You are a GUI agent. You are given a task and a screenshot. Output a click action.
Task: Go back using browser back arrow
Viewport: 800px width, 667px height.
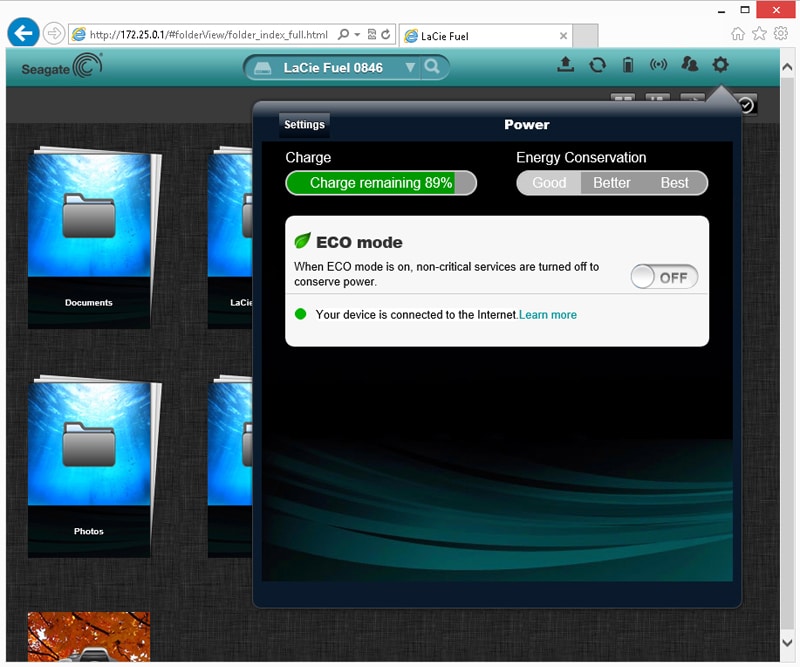click(x=23, y=33)
